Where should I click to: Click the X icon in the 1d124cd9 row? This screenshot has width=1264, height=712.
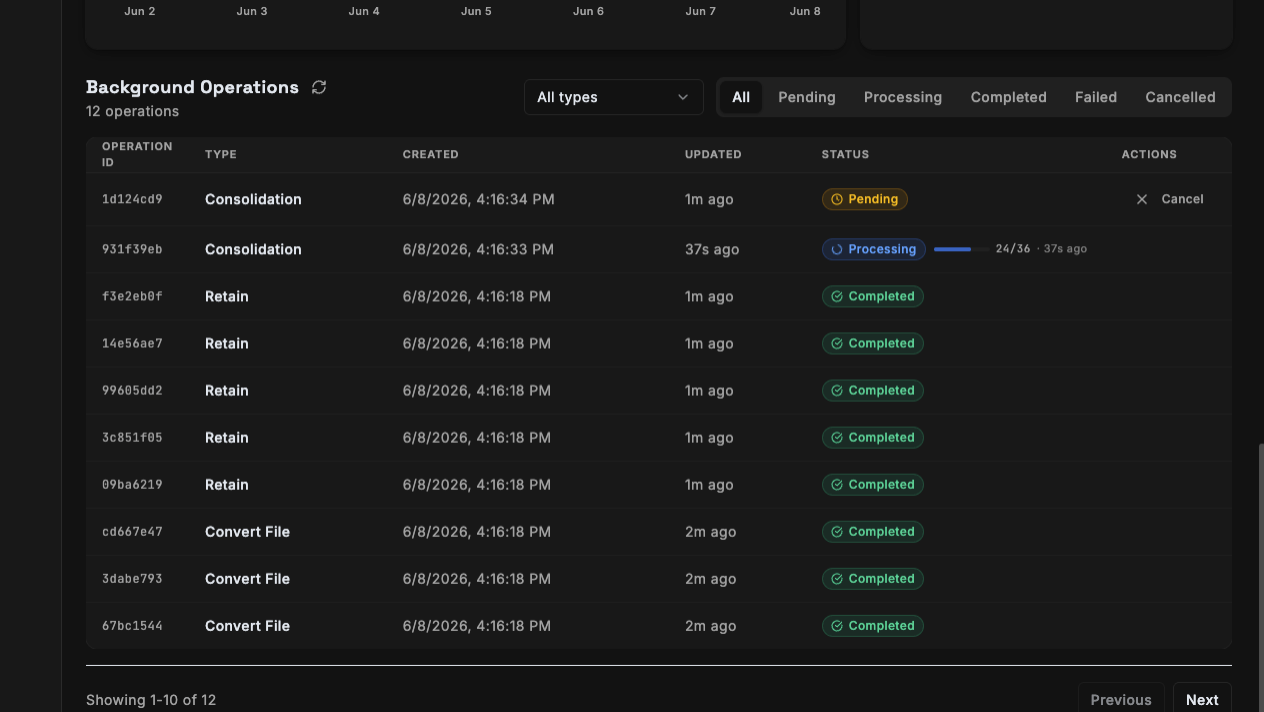1142,199
